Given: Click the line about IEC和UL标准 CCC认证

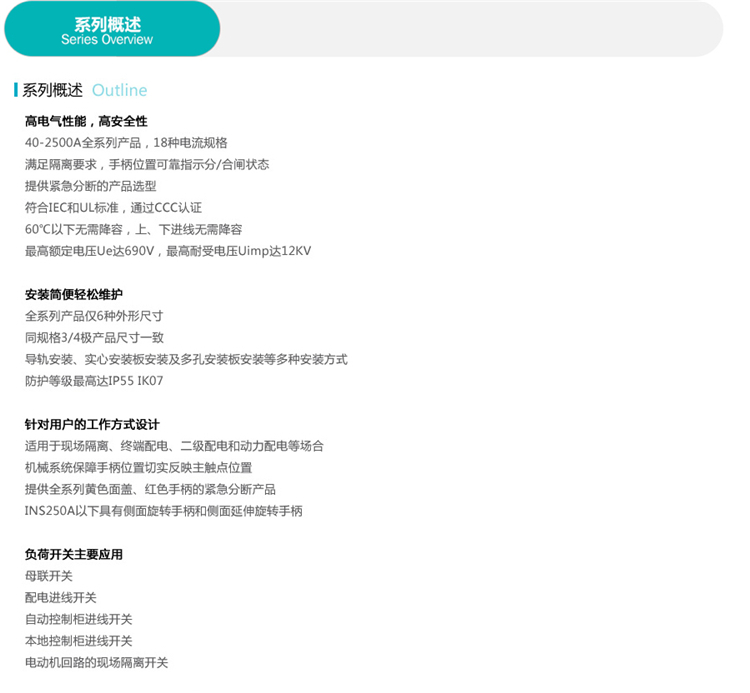Looking at the screenshot, I should pyautogui.click(x=113, y=208).
